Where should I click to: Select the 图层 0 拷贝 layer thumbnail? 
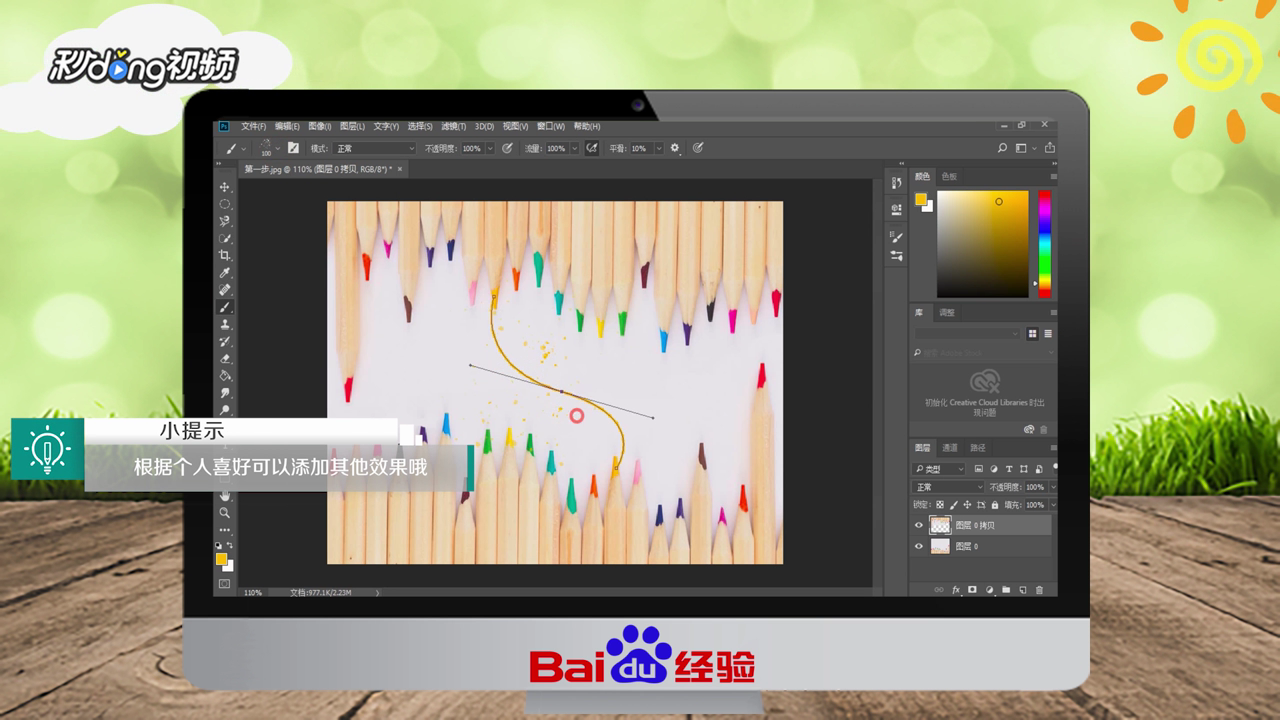coord(940,525)
